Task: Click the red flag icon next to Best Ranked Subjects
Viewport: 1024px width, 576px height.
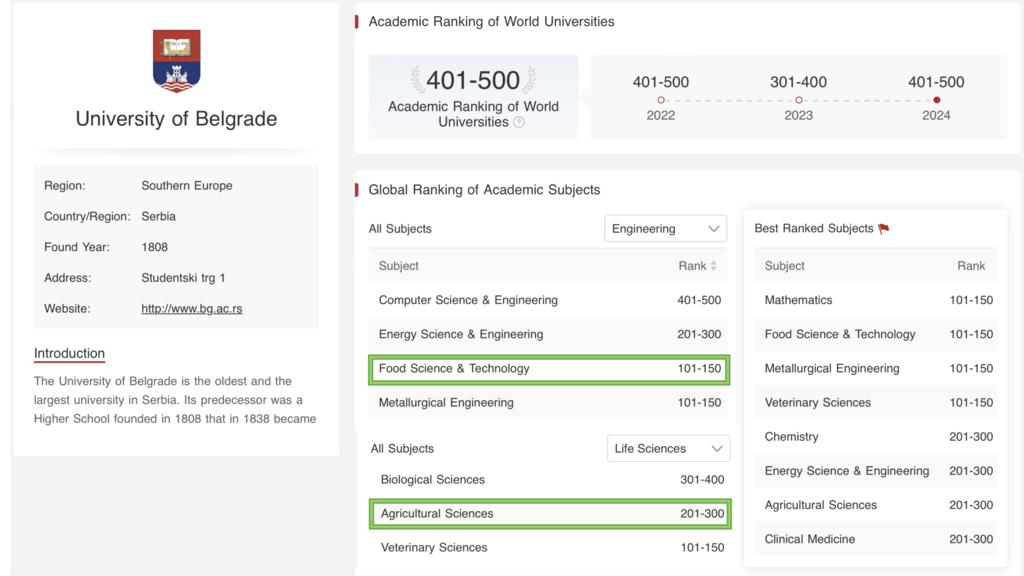Action: (884, 229)
